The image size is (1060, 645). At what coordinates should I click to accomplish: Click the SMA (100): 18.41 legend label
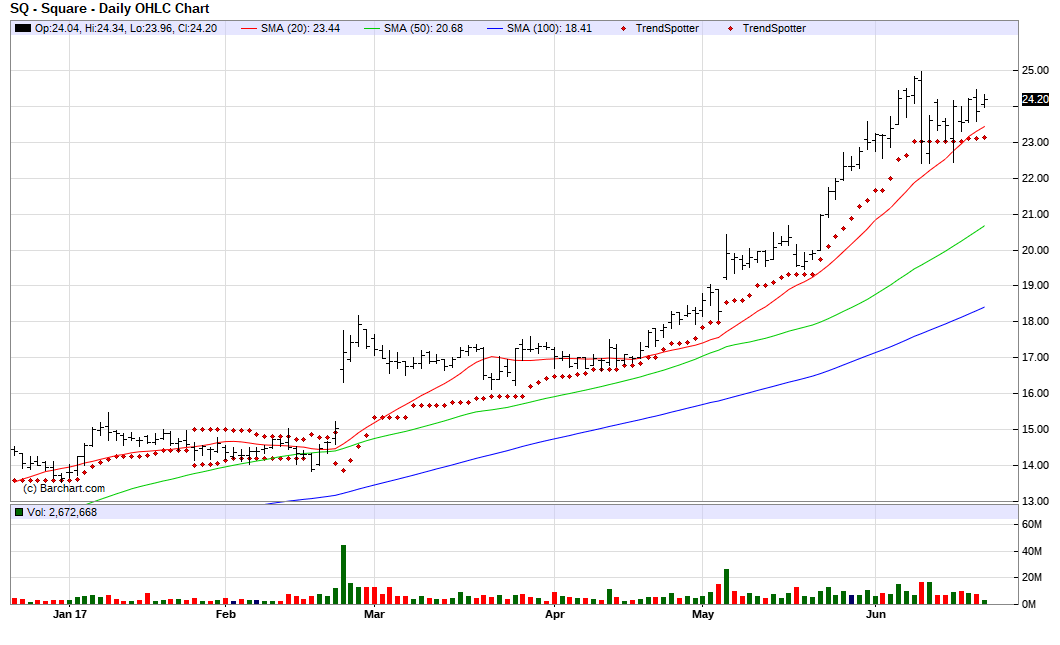[x=549, y=28]
